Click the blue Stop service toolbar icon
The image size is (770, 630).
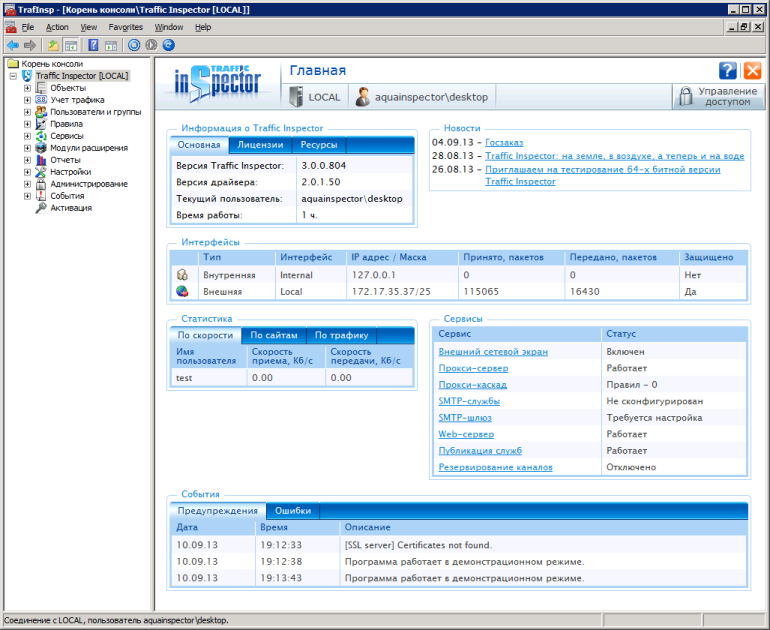click(134, 45)
